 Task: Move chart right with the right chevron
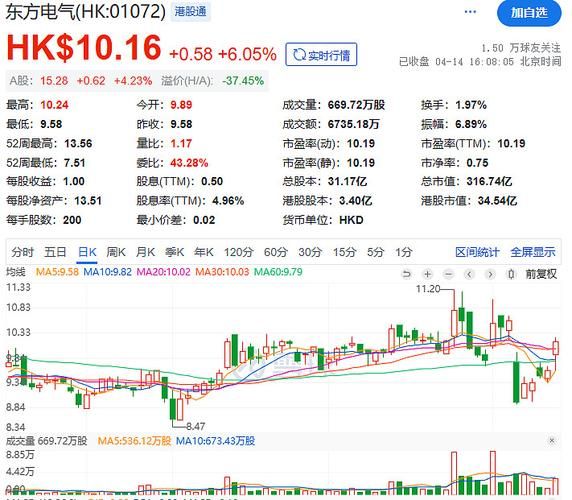click(x=490, y=274)
